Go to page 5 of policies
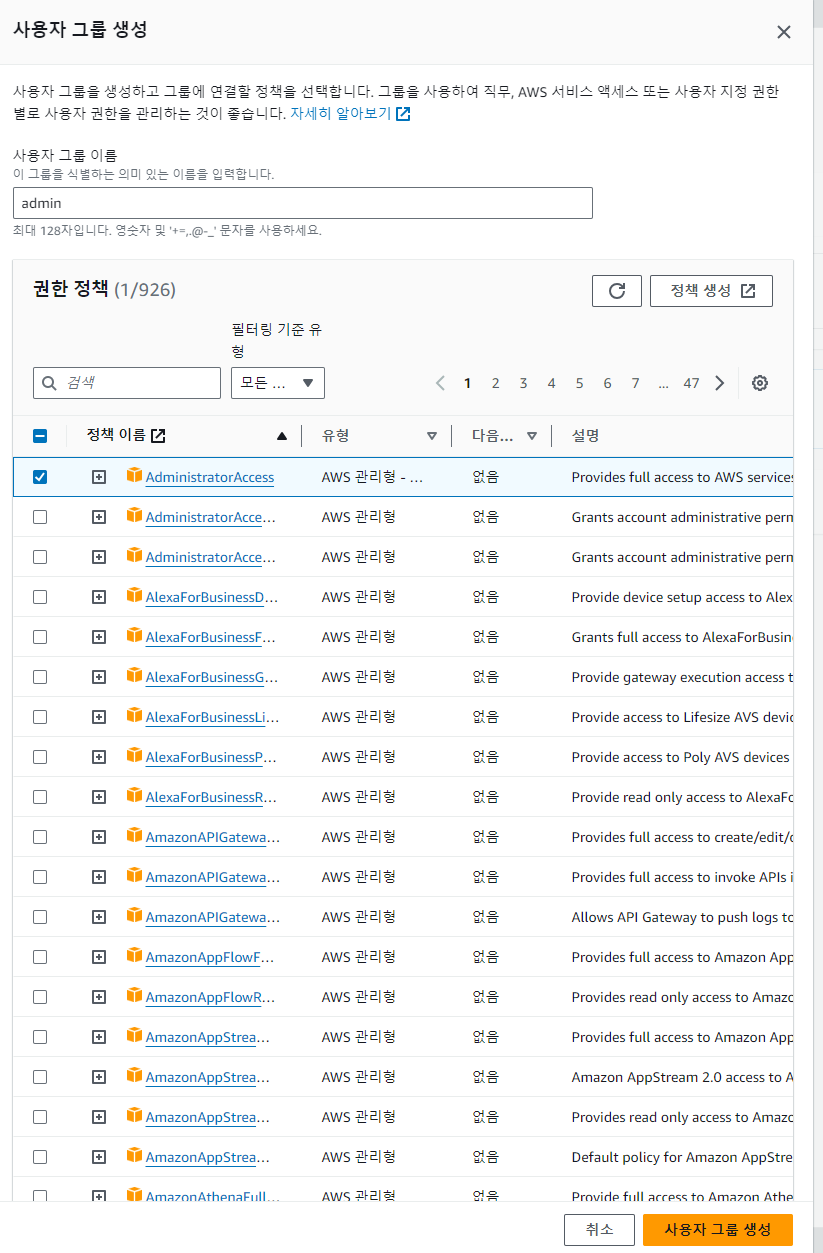The width and height of the screenshot is (823, 1253). coord(579,383)
